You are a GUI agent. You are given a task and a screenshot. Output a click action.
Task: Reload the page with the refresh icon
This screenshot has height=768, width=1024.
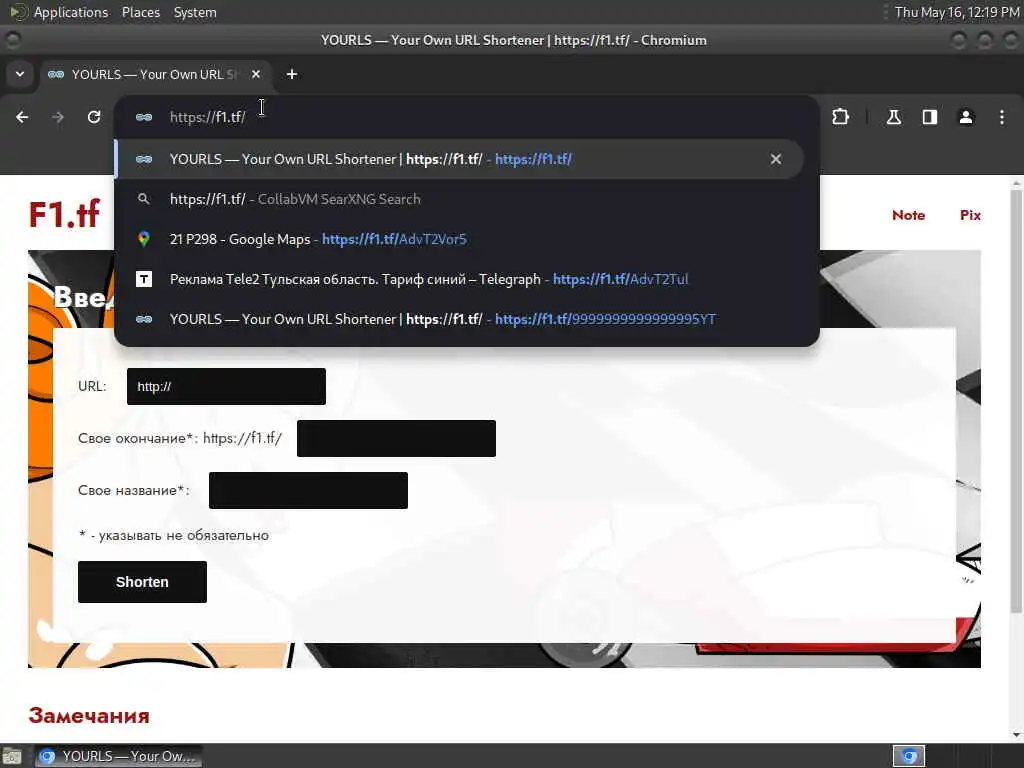94,117
